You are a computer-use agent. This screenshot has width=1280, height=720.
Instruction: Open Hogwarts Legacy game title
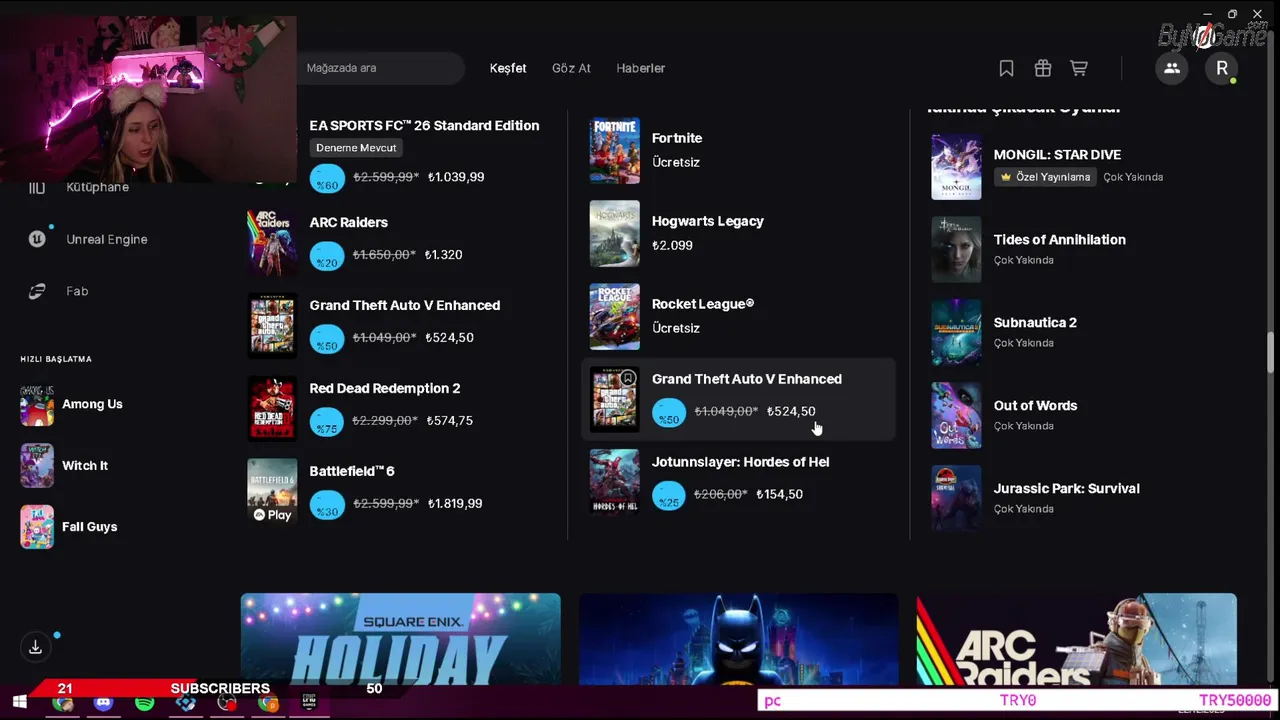click(x=707, y=221)
